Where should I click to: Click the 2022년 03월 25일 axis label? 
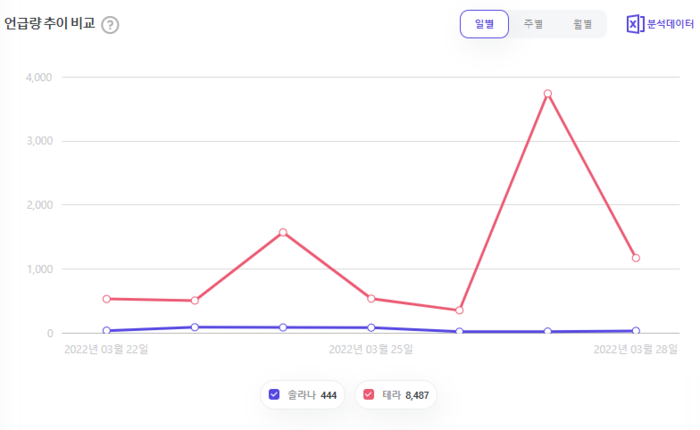coord(371,349)
